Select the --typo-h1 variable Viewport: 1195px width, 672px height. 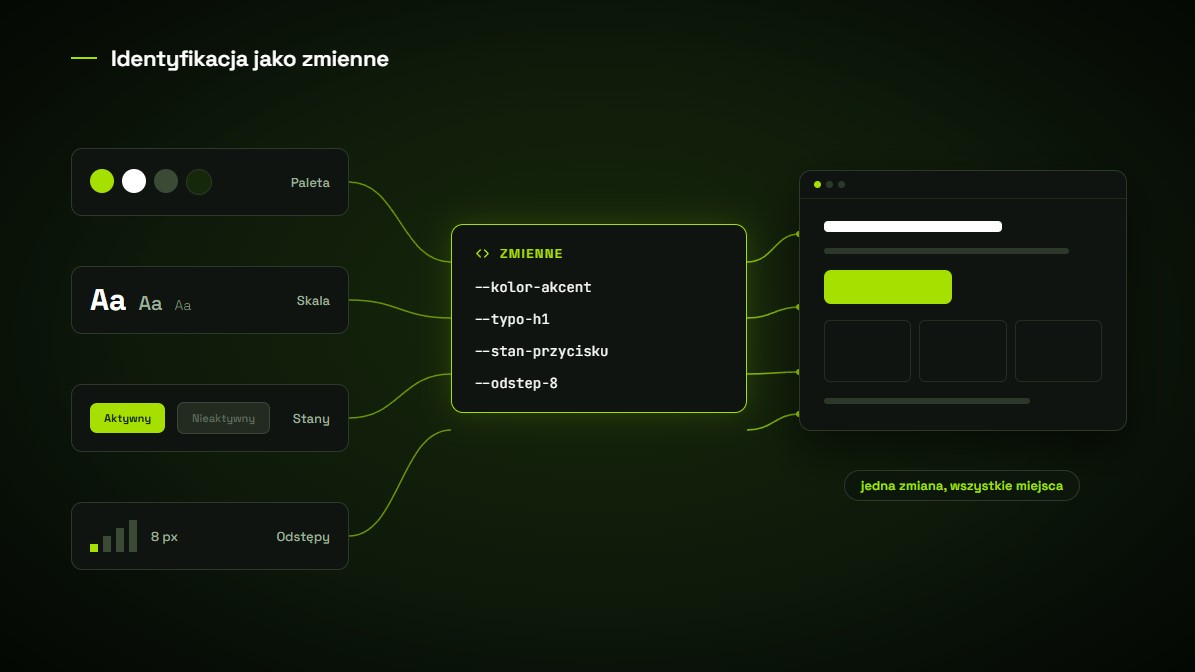tap(512, 319)
